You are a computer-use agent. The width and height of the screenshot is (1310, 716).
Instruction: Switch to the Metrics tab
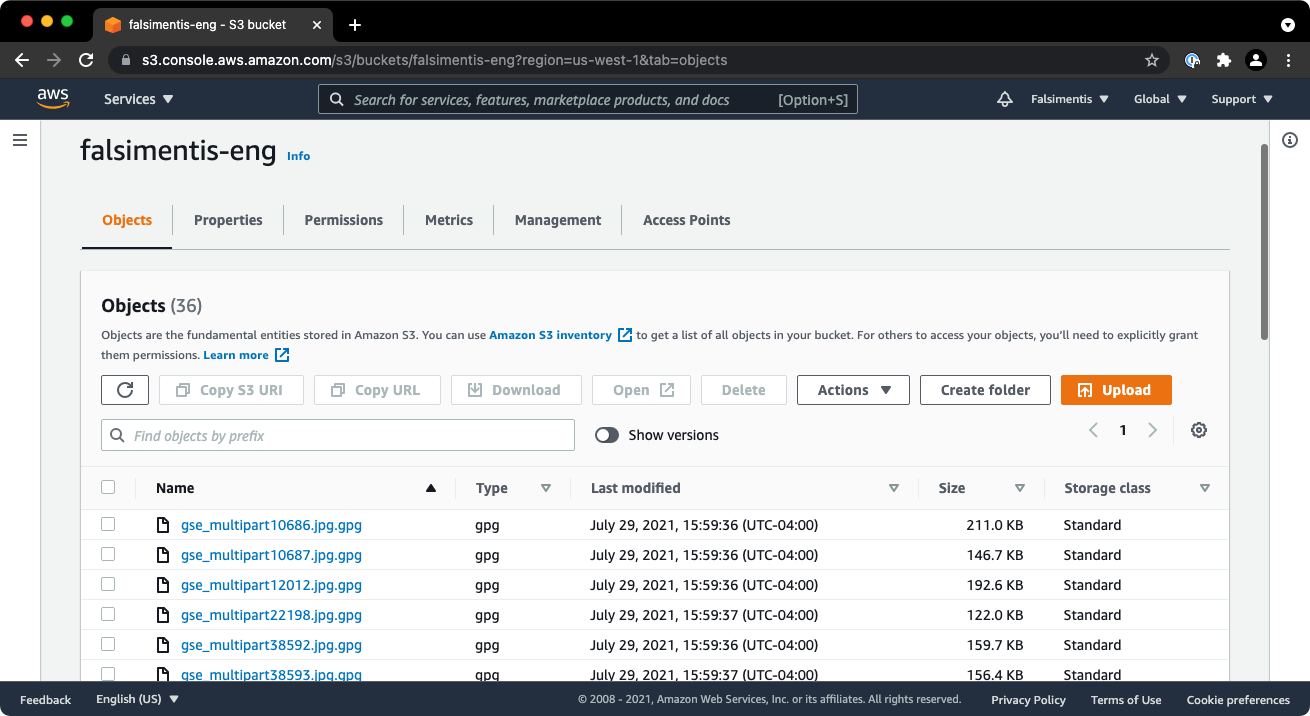(449, 220)
